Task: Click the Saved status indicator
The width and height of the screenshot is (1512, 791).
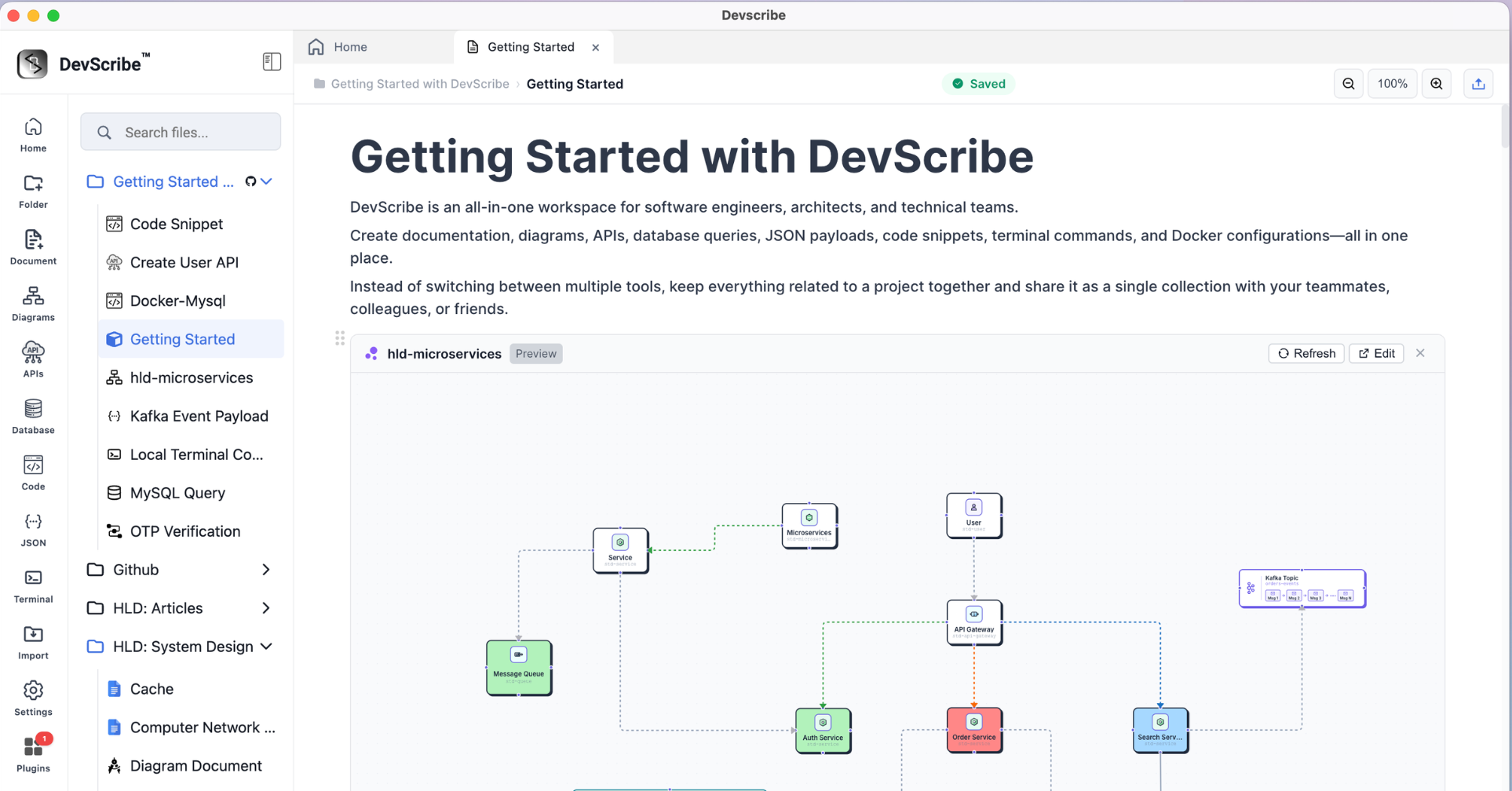Action: 978,84
